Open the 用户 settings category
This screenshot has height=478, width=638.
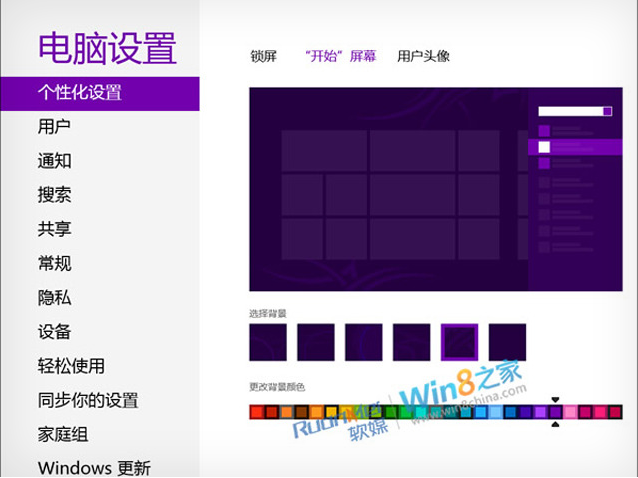(54, 127)
